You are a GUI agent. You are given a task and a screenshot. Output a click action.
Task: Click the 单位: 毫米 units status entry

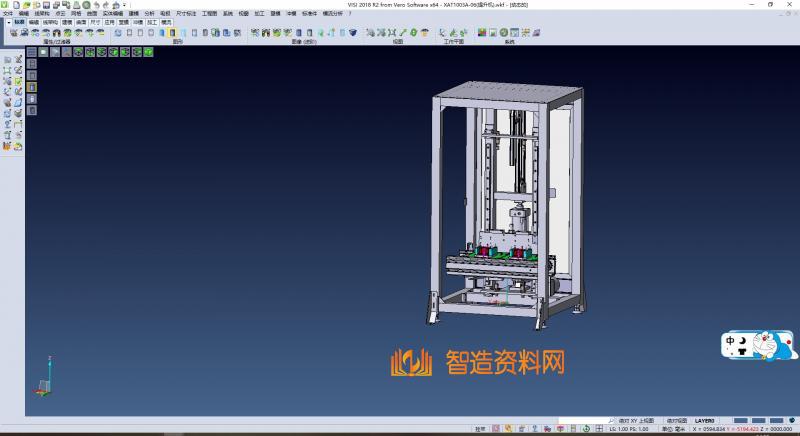tap(673, 429)
